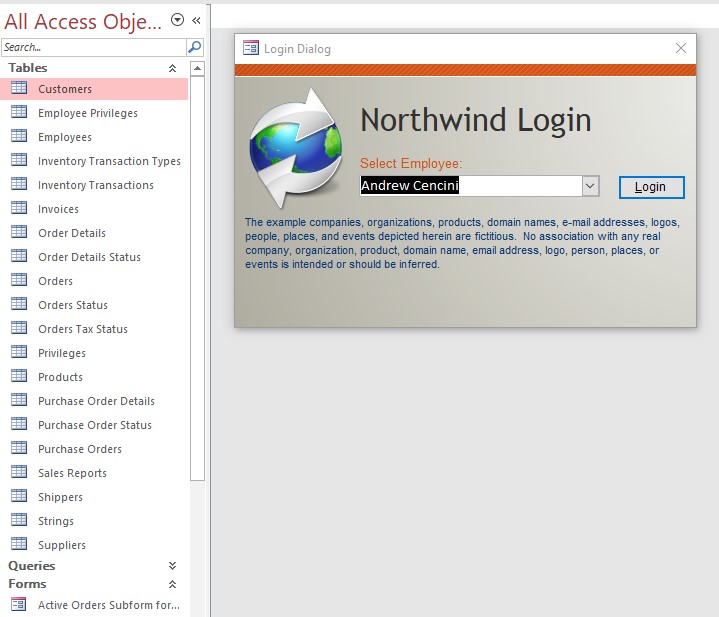Click the All Access Objects pane title
The height and width of the screenshot is (617, 719).
83,21
